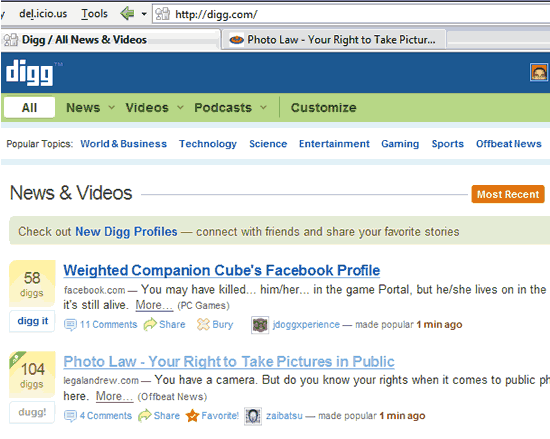Click the Favorite! star icon
The image size is (550, 439).
click(192, 416)
